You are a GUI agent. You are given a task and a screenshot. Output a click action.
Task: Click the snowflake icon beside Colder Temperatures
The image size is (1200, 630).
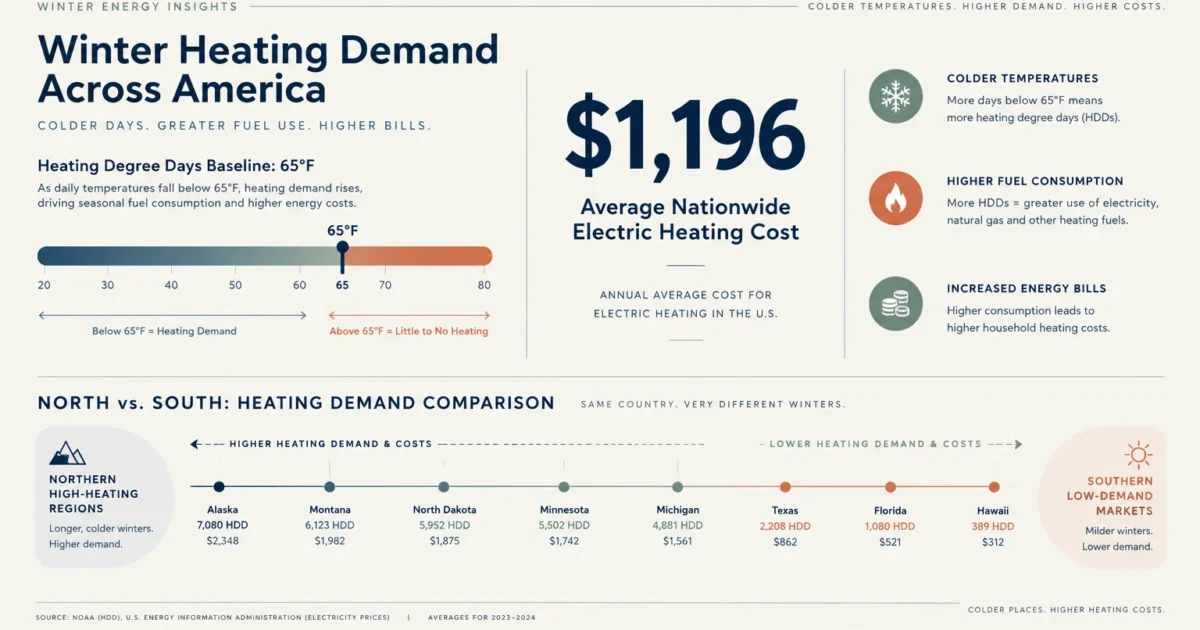click(895, 96)
